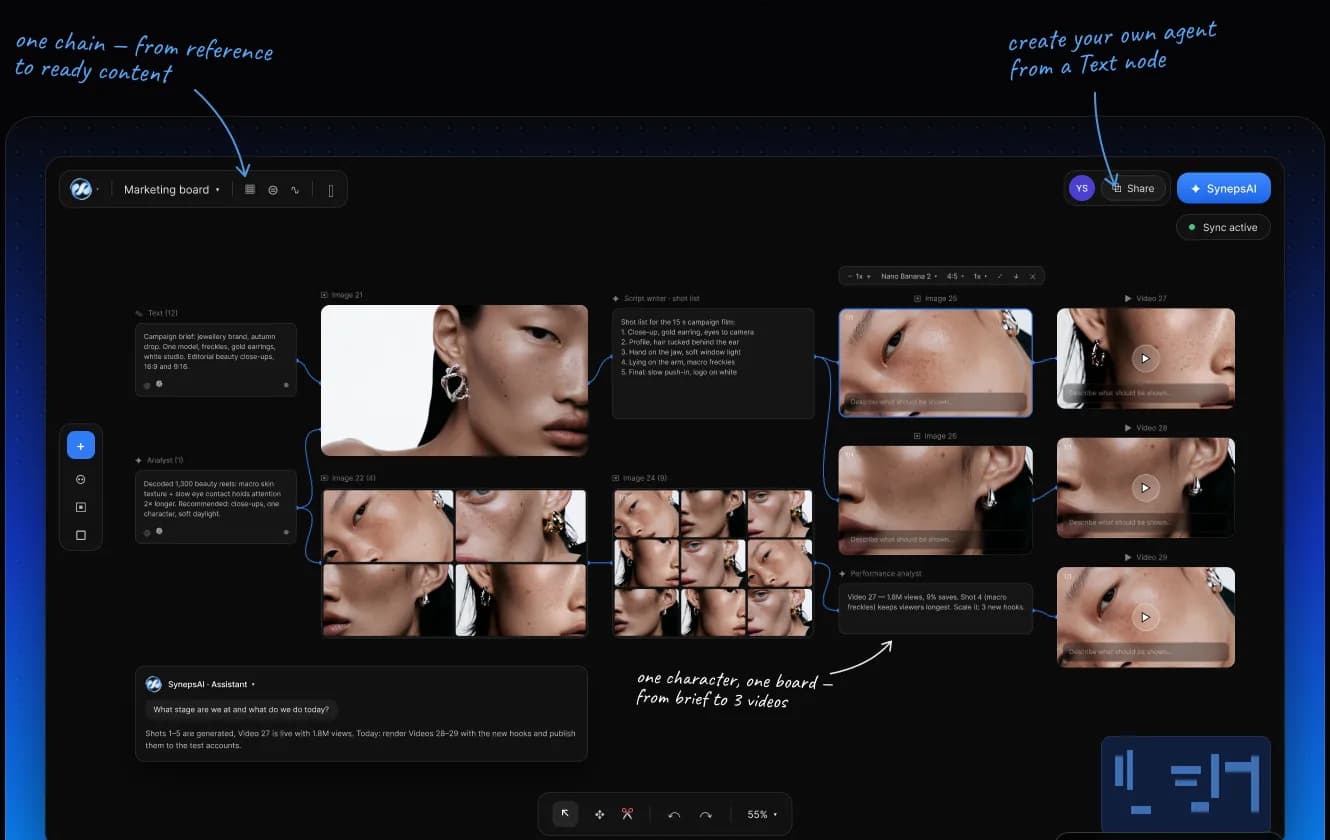Screen dimensions: 1330x840
Task: Click the undo arrow in bottom toolbar
Action: [674, 815]
